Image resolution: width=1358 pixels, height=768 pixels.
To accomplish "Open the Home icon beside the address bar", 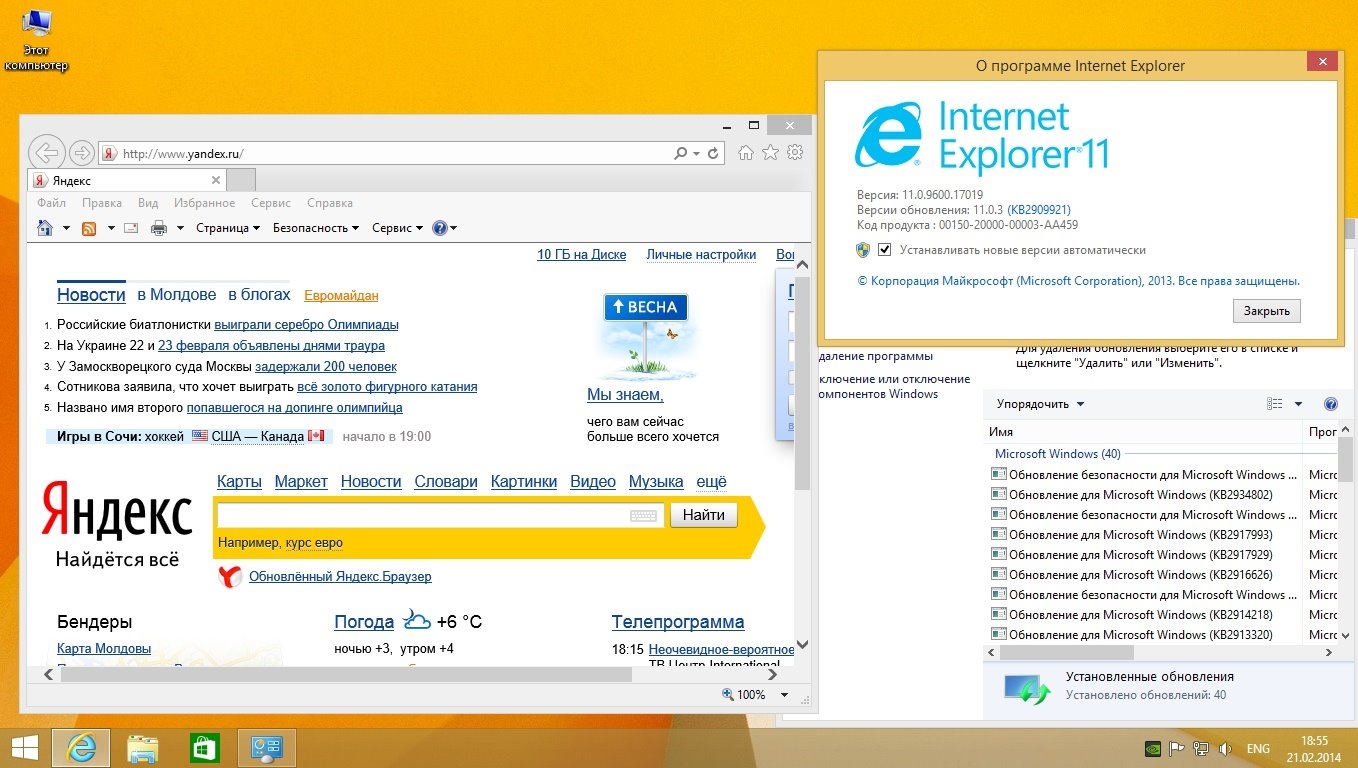I will click(745, 153).
